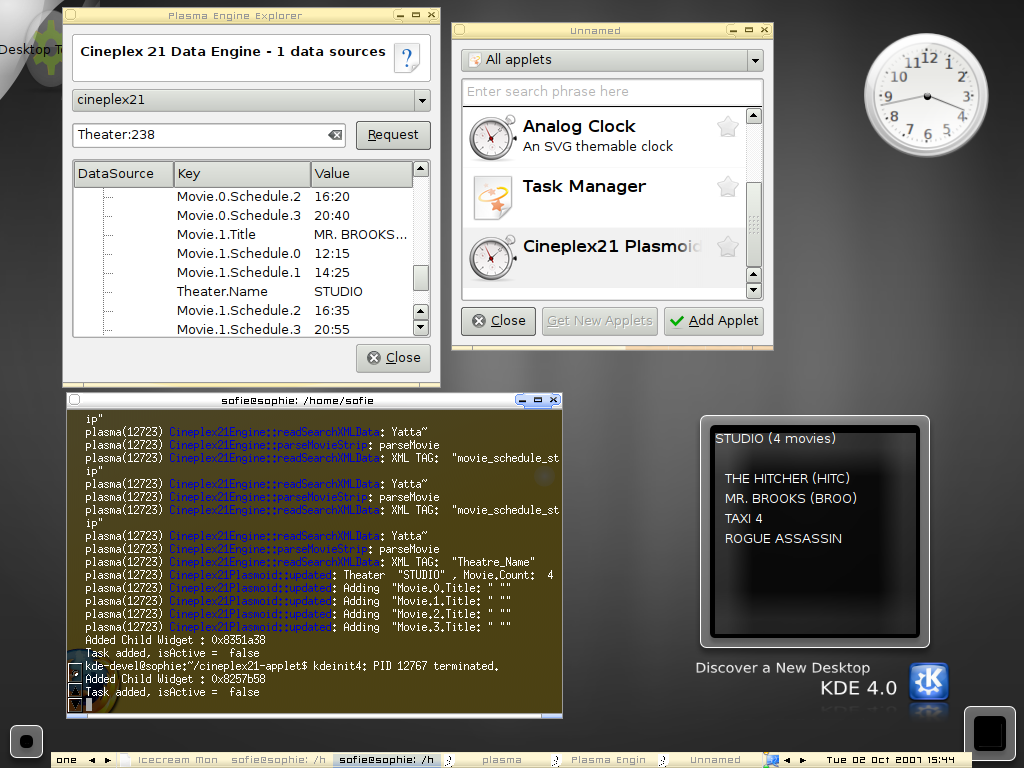Click previous desktop arrow next to 'one'
The image size is (1024, 768).
tap(92, 760)
